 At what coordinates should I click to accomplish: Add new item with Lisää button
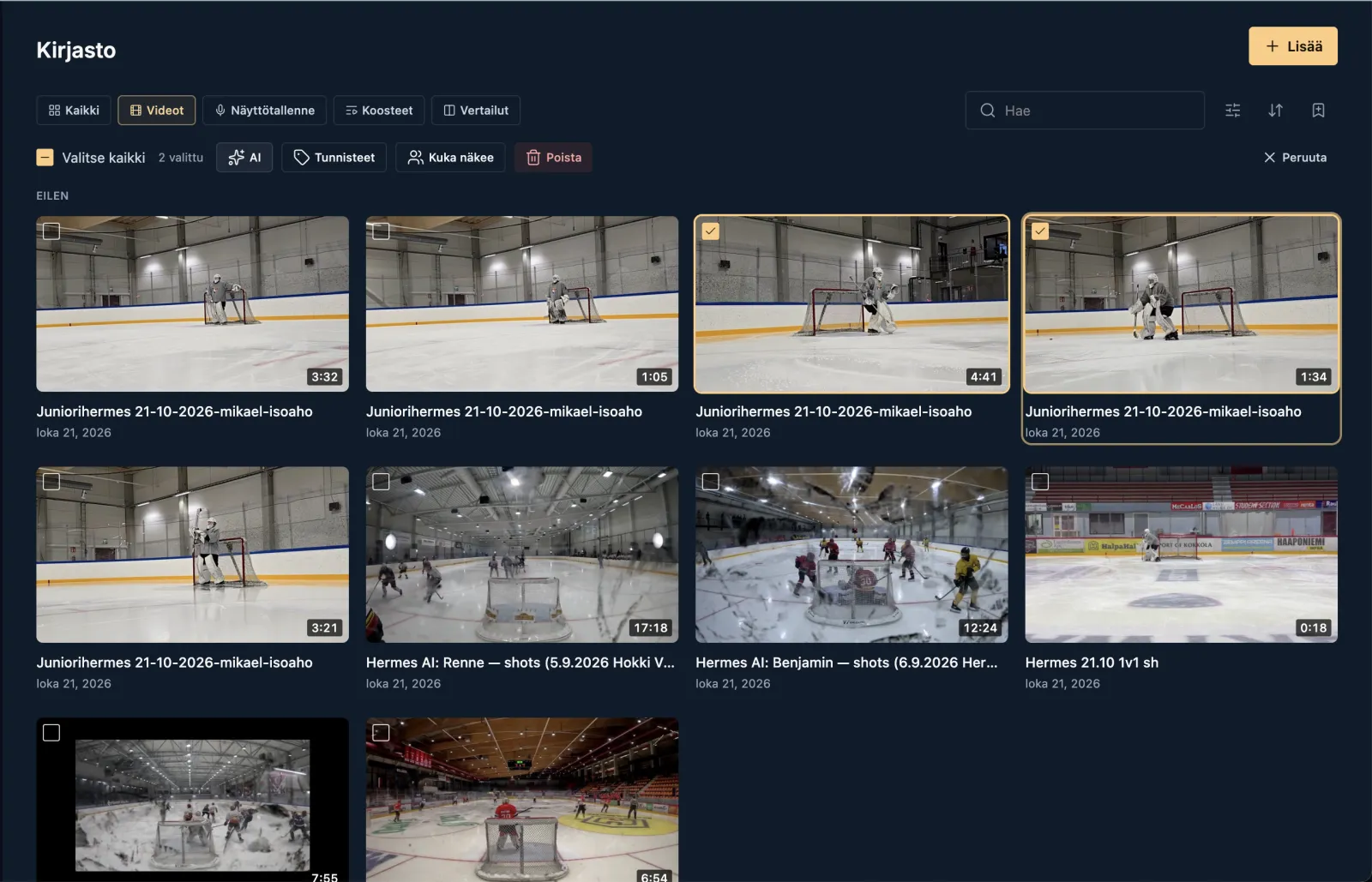(x=1293, y=46)
